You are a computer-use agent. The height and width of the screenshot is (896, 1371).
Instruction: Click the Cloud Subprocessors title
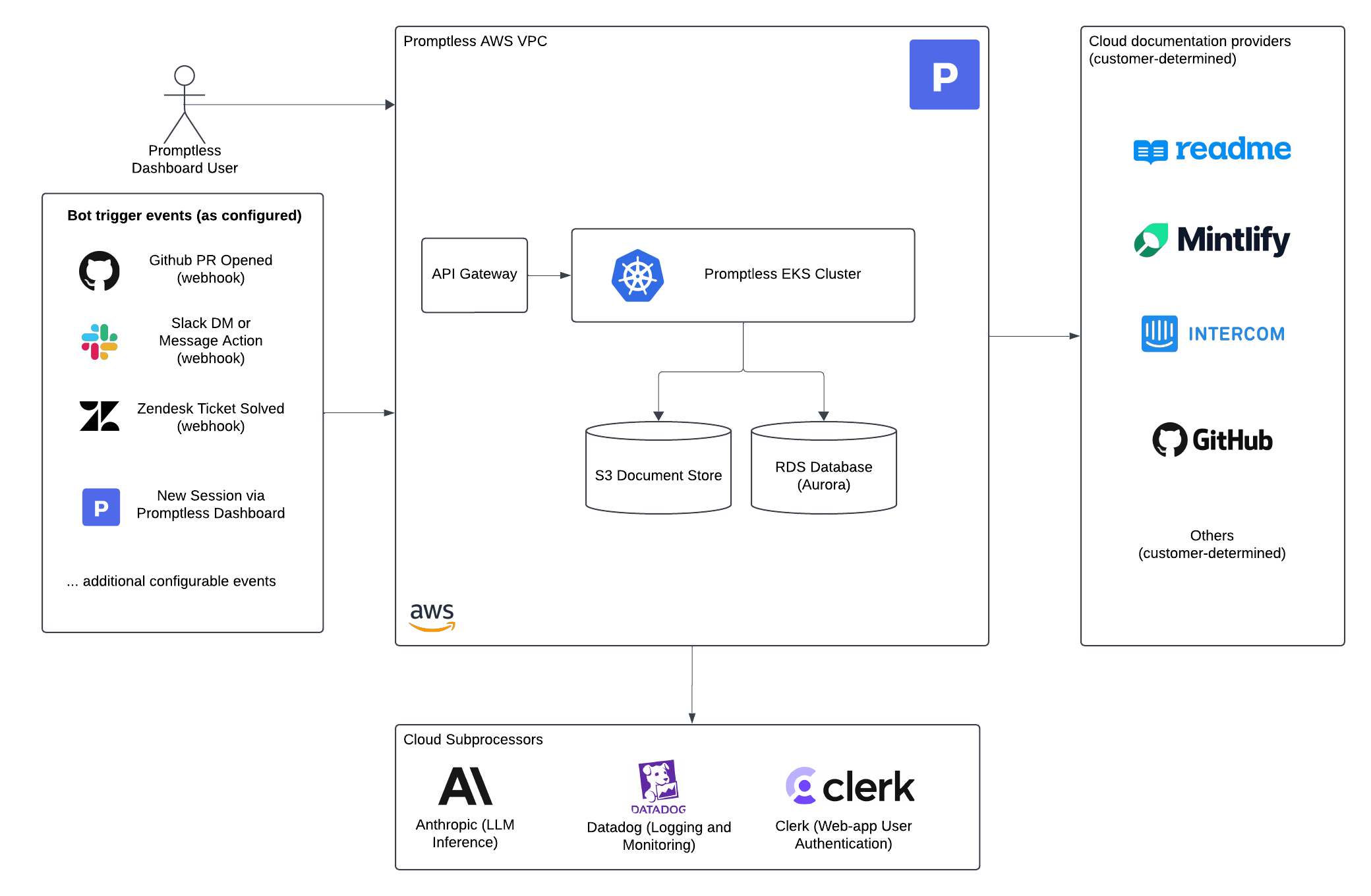[473, 739]
